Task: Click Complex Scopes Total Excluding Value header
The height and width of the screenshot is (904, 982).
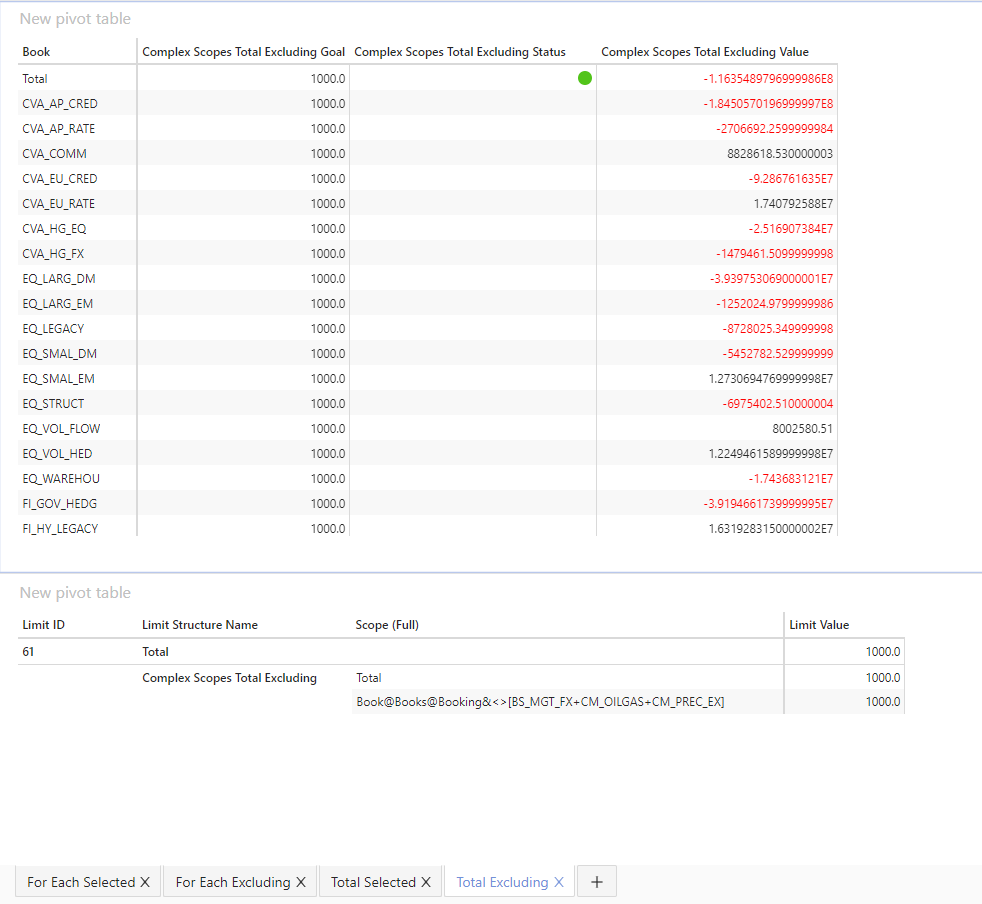Action: (705, 52)
